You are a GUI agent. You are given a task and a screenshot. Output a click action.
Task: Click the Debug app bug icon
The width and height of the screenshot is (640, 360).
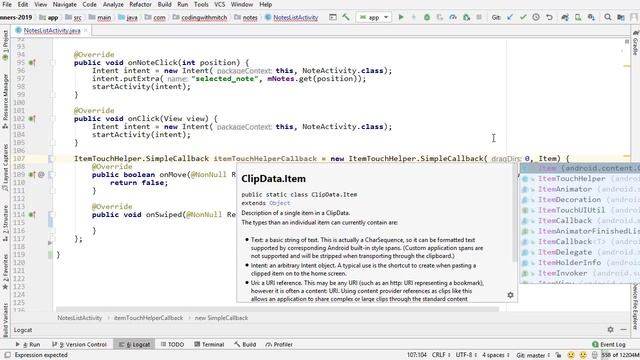coord(427,17)
